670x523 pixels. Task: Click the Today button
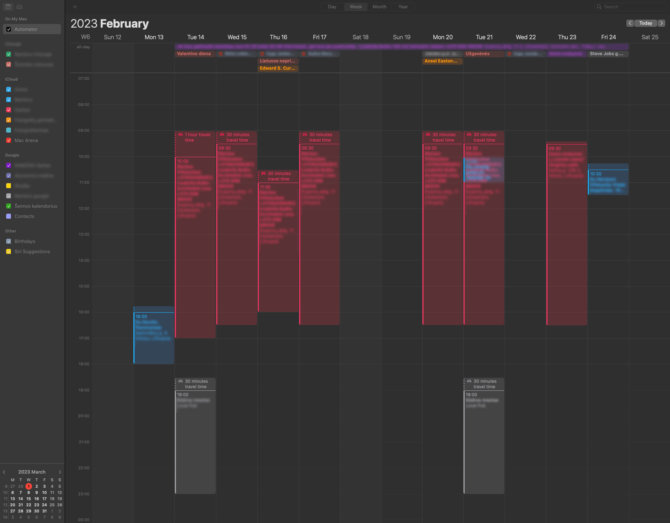click(646, 22)
